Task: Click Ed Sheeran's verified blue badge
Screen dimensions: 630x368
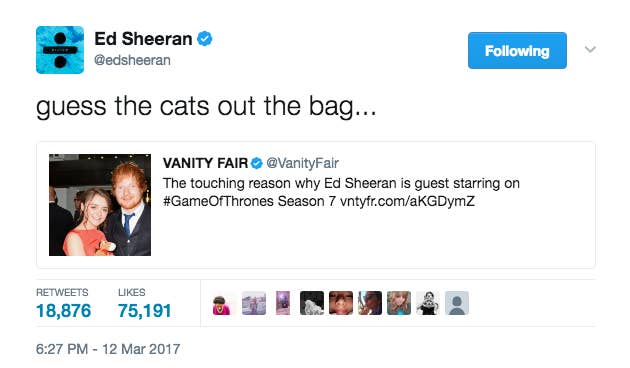Action: (x=205, y=39)
